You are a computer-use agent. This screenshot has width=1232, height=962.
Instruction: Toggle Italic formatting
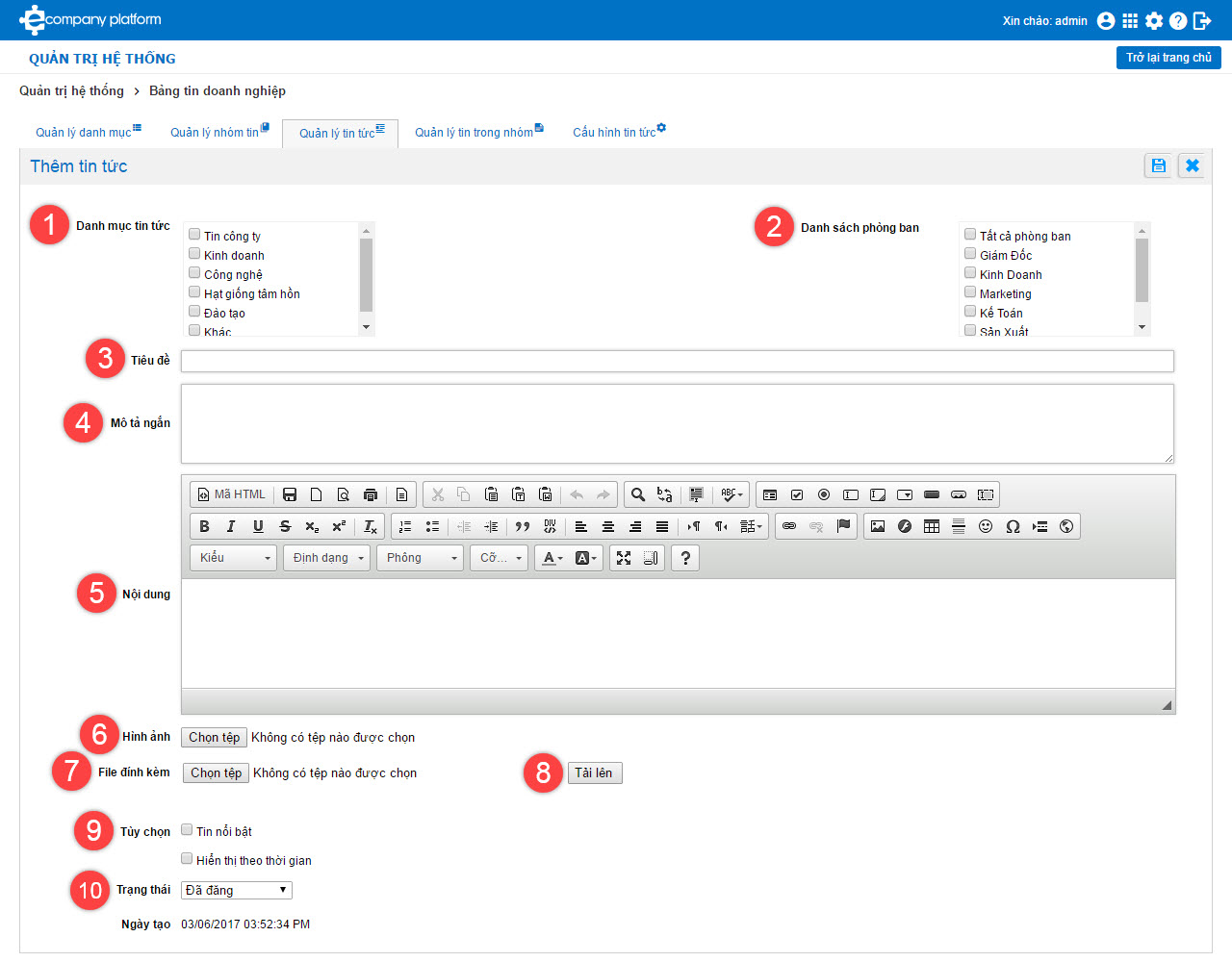tap(231, 526)
